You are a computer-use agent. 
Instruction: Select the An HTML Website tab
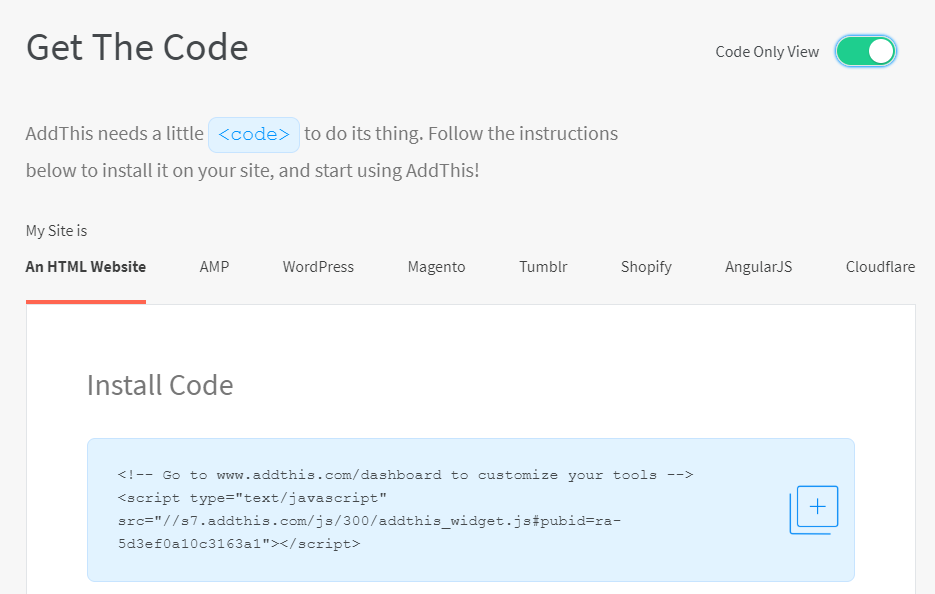pyautogui.click(x=86, y=267)
